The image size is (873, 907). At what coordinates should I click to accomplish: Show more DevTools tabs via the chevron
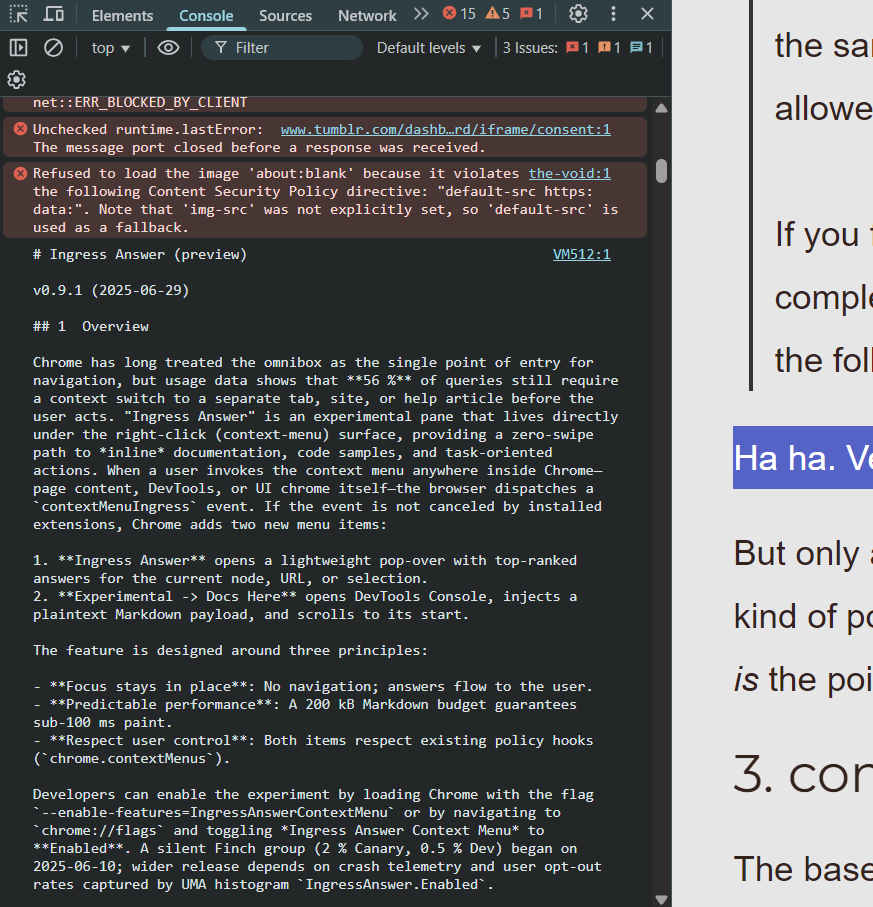tap(421, 14)
